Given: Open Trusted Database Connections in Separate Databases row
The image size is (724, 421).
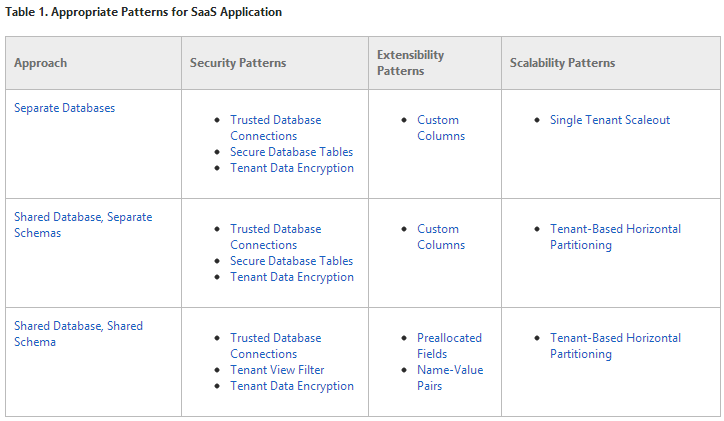Looking at the screenshot, I should coord(275,120).
